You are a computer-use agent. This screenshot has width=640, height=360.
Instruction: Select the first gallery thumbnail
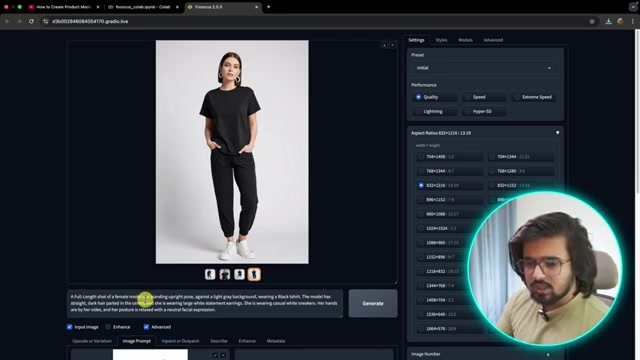point(210,274)
